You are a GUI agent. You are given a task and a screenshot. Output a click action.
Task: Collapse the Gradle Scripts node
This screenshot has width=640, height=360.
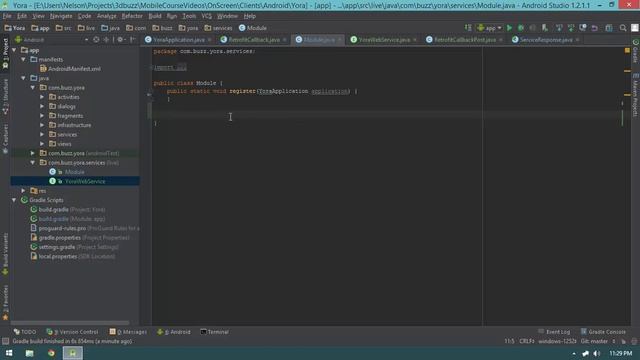[x=14, y=200]
